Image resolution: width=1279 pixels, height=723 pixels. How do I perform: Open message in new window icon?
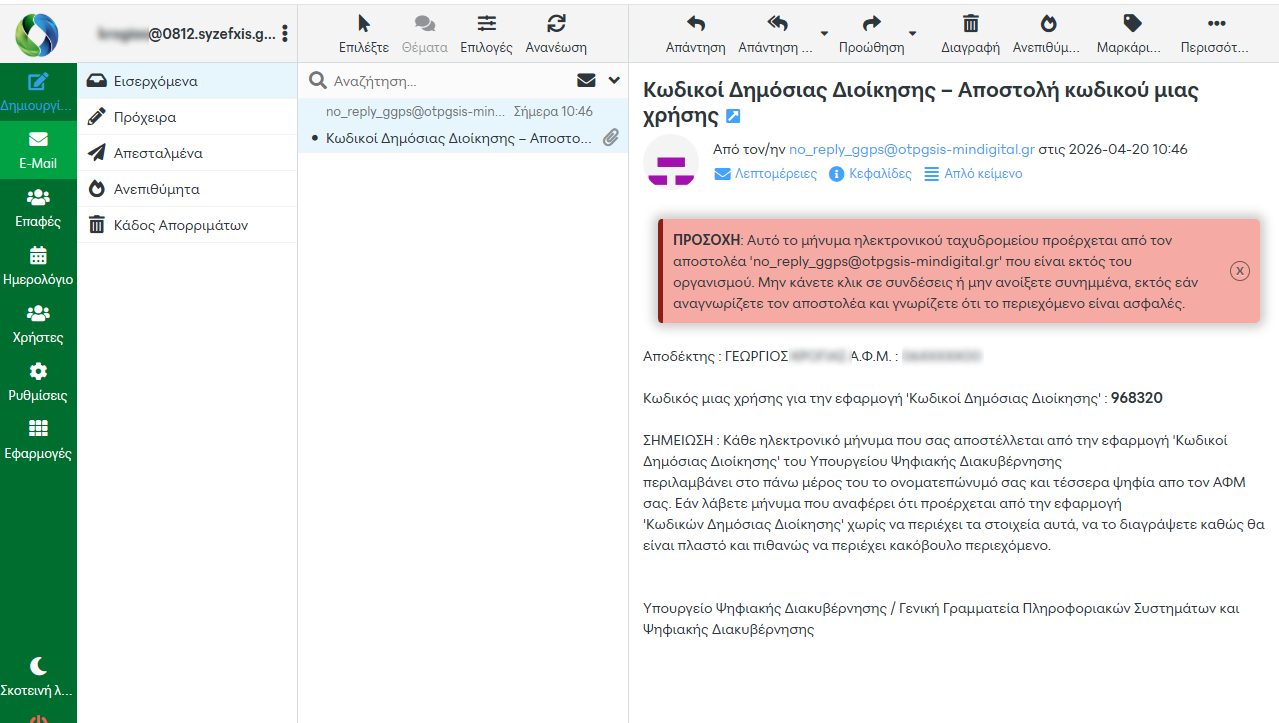point(733,117)
